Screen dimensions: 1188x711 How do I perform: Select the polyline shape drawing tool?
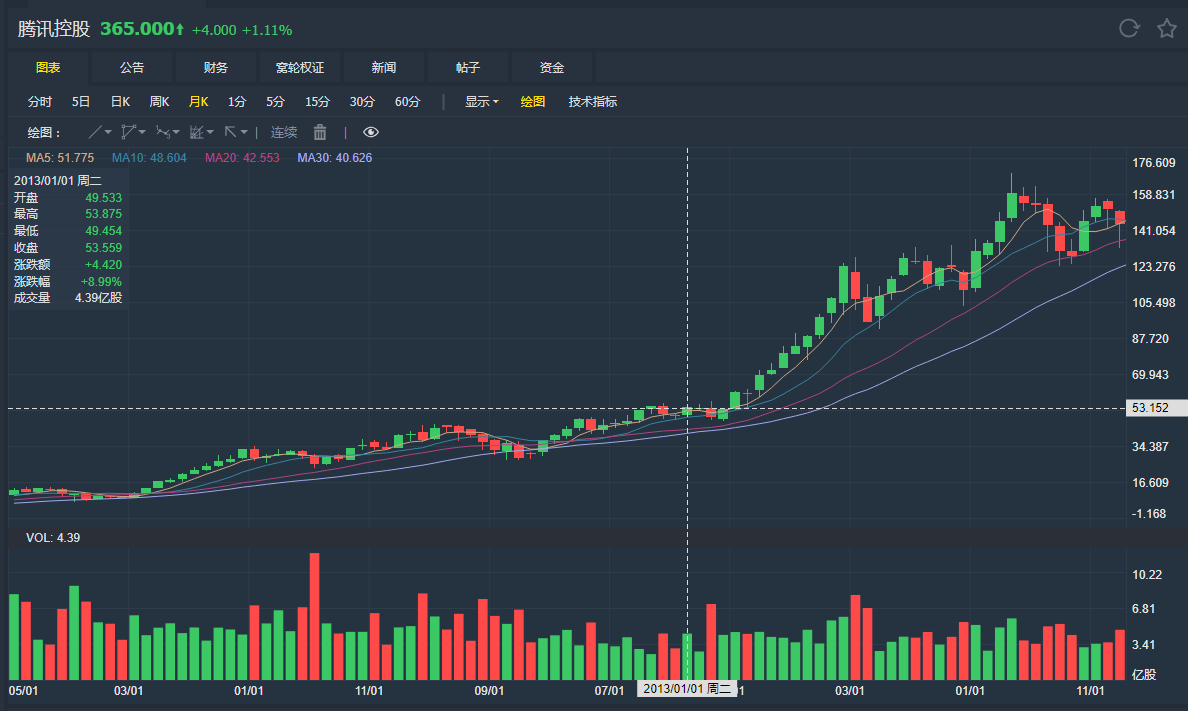[127, 132]
